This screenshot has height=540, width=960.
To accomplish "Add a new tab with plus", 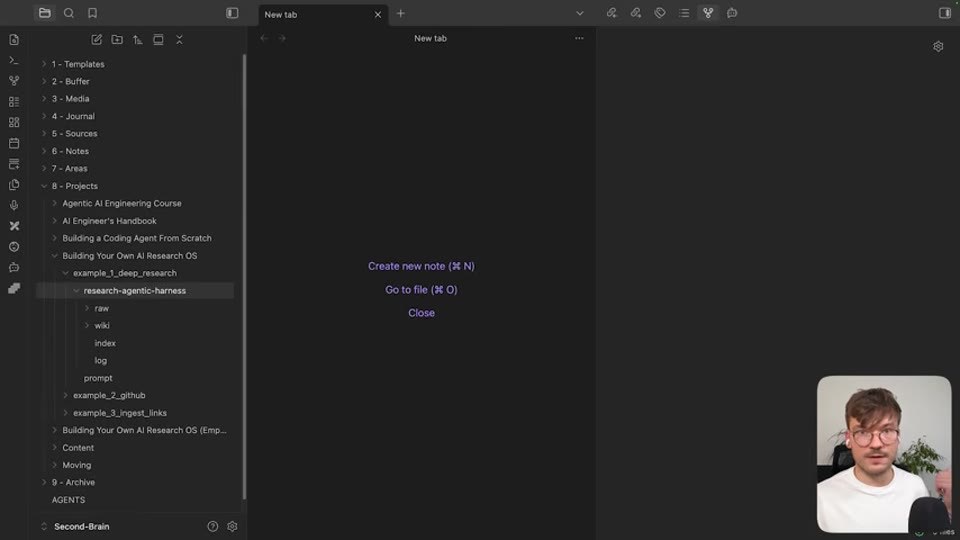I will coord(400,13).
